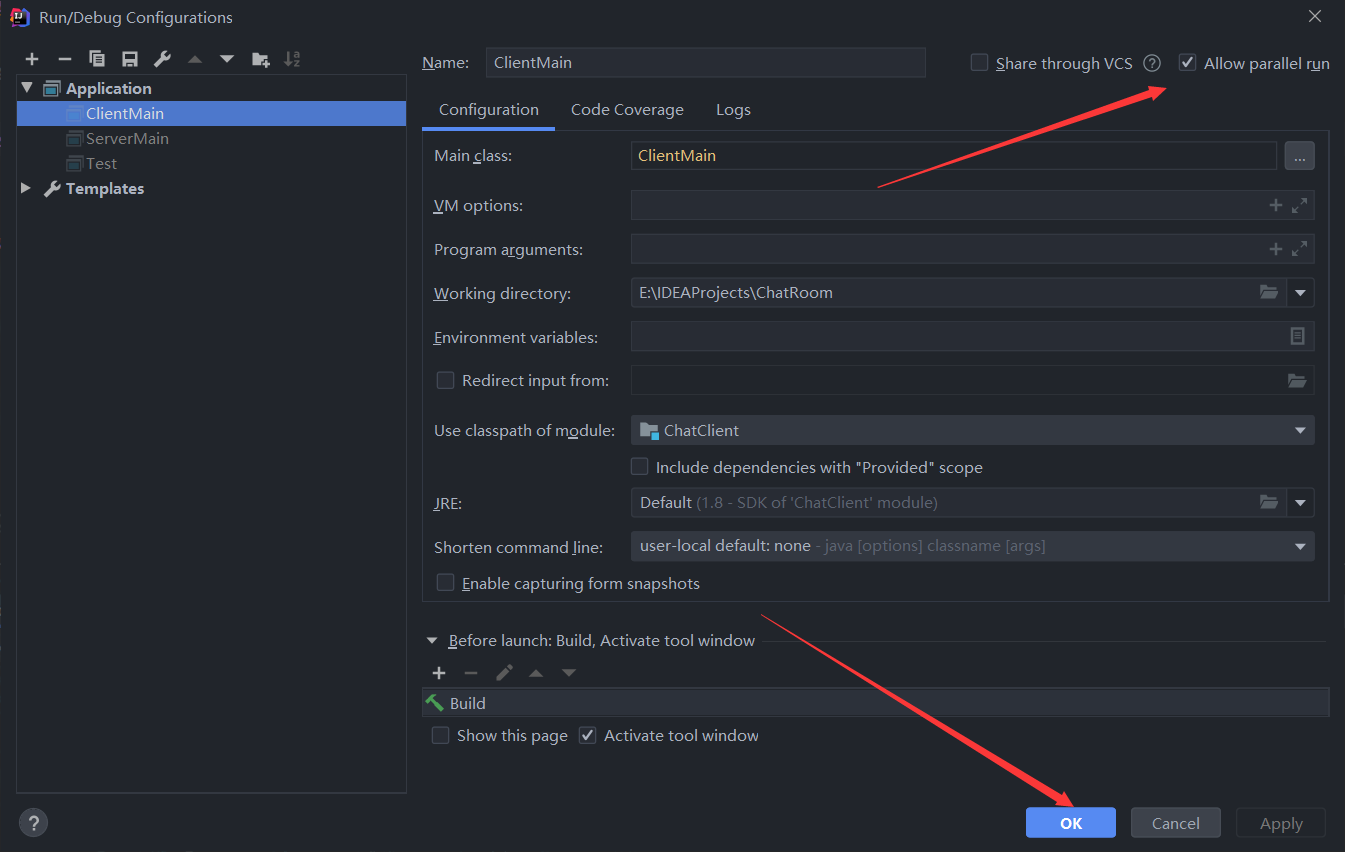Select the Build task row

tap(876, 703)
